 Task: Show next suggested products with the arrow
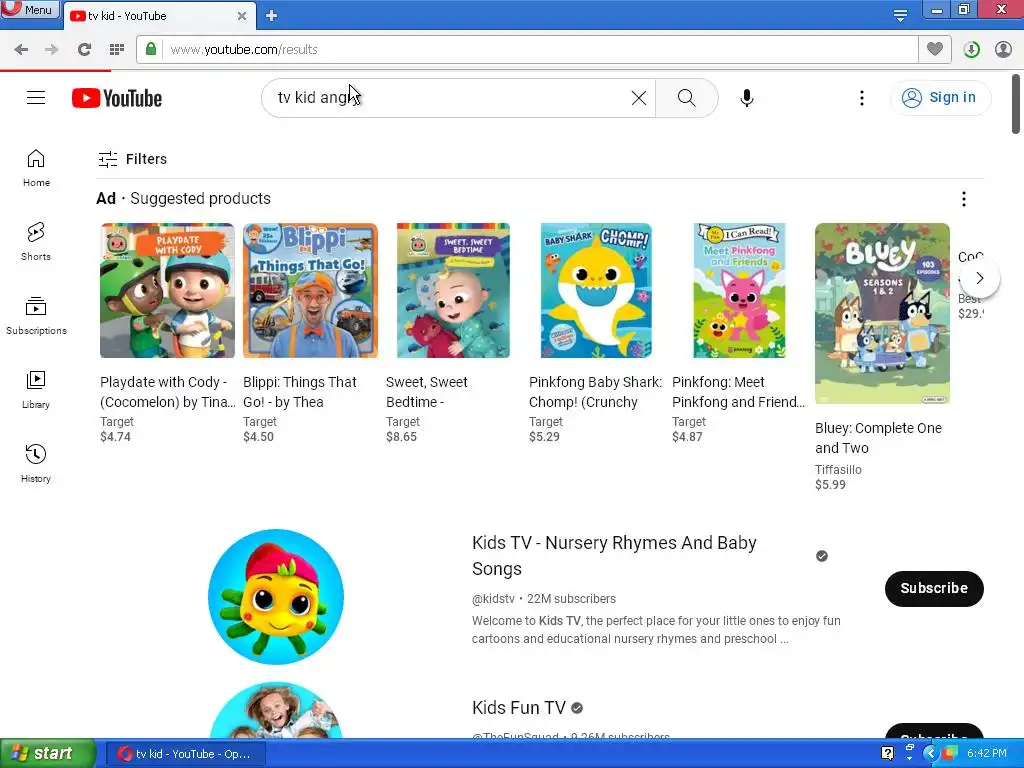coord(979,278)
